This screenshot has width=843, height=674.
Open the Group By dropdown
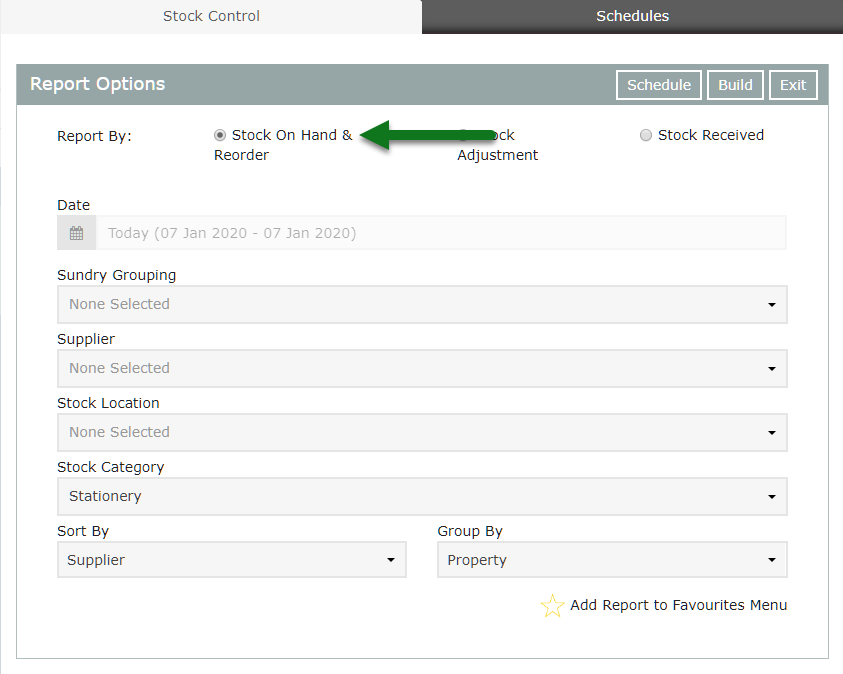(612, 560)
